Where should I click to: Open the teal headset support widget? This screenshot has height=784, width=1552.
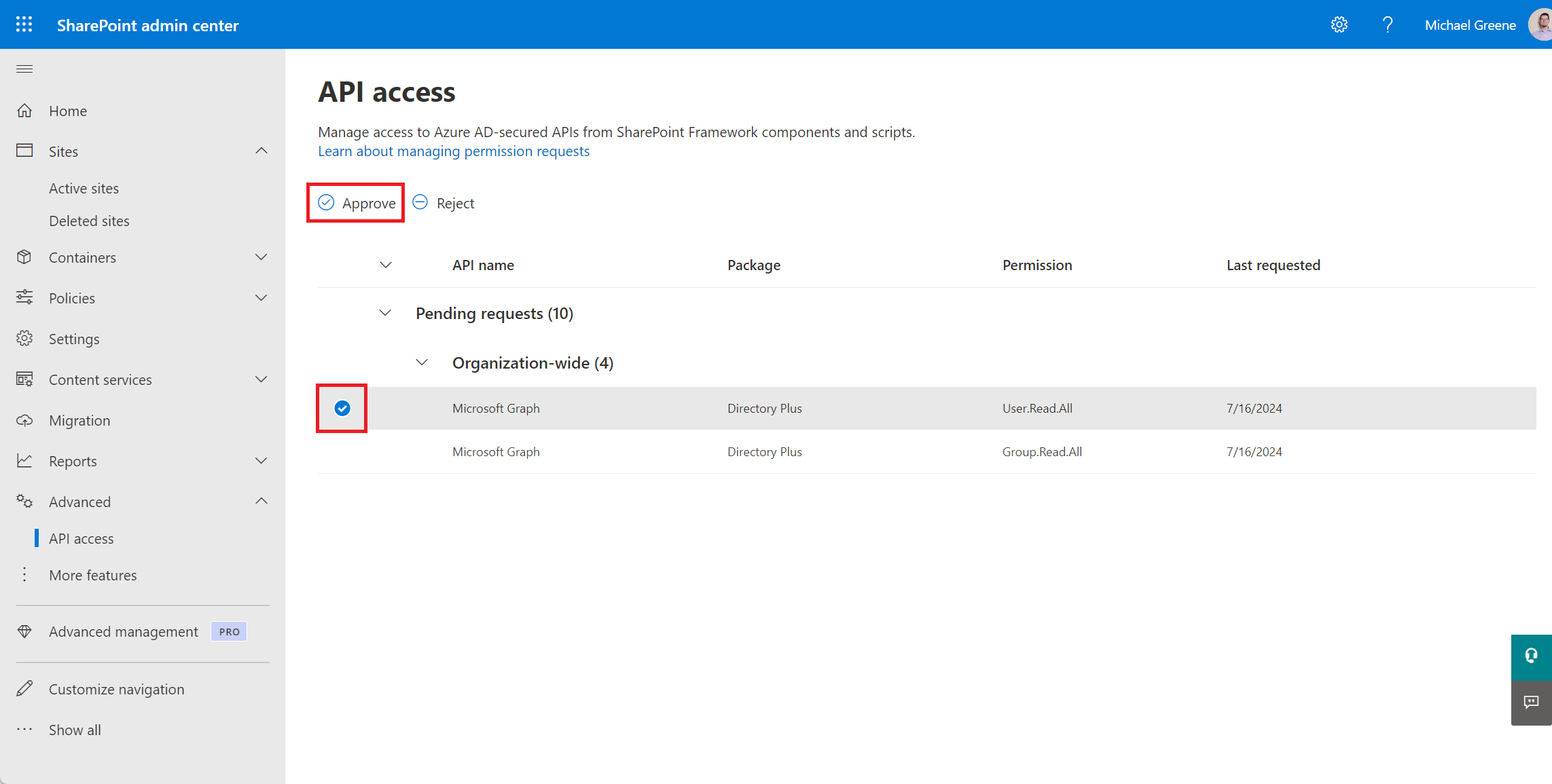(1531, 656)
